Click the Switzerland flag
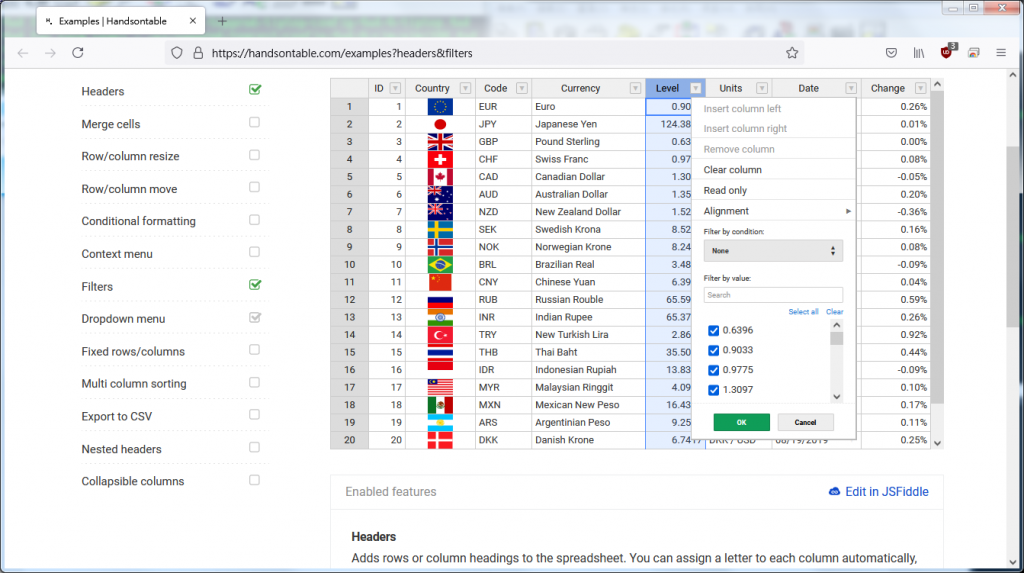1024x573 pixels. click(440, 159)
